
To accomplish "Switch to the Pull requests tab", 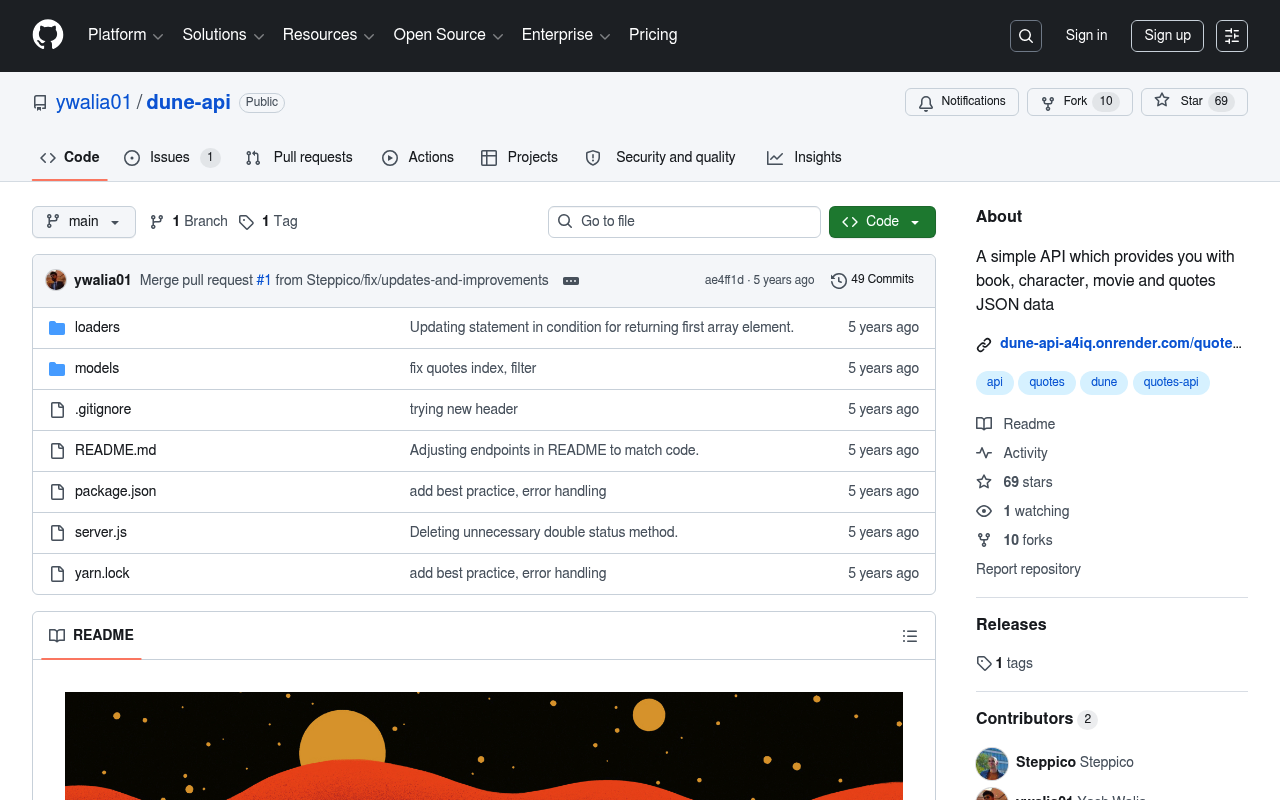I will point(299,158).
